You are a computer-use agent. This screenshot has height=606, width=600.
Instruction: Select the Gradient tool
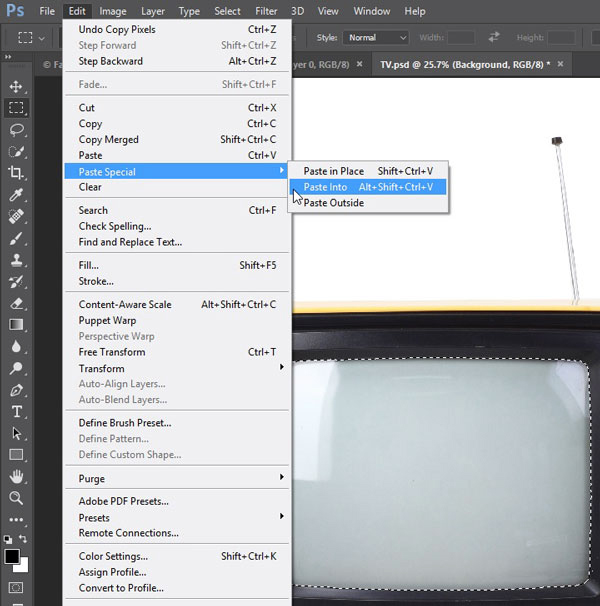pos(16,325)
